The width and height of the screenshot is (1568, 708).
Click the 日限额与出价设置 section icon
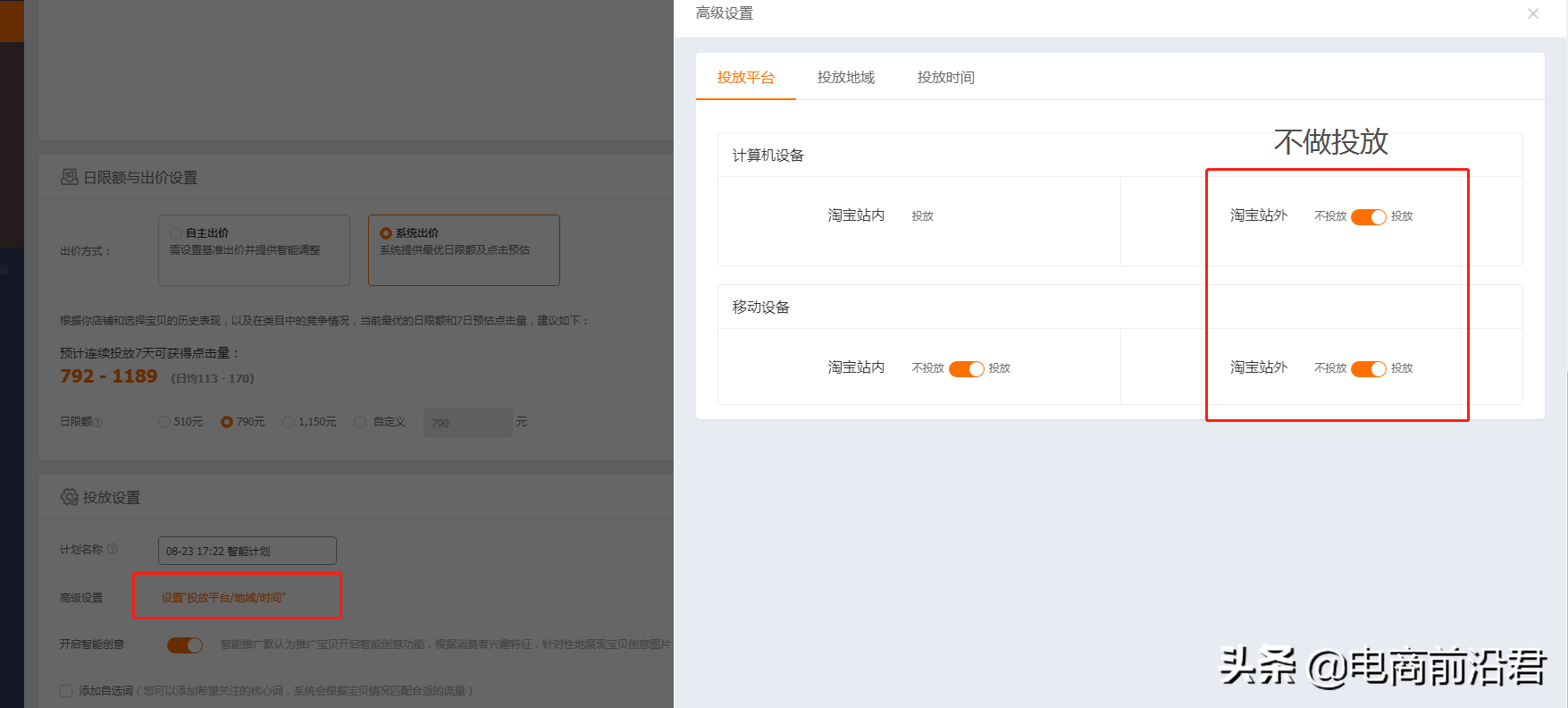pyautogui.click(x=69, y=177)
